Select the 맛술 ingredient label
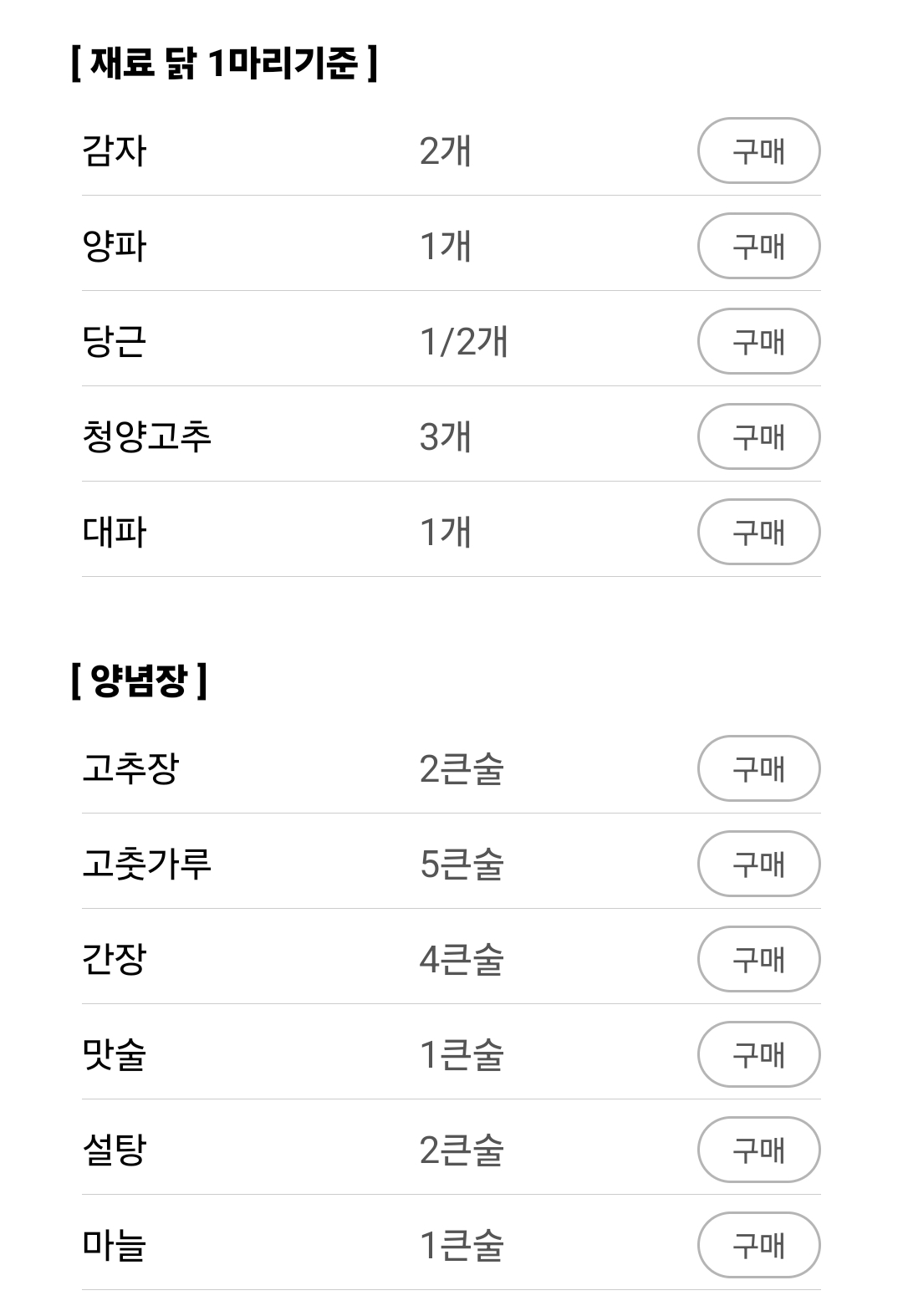The height and width of the screenshot is (1316, 903). click(x=115, y=1054)
